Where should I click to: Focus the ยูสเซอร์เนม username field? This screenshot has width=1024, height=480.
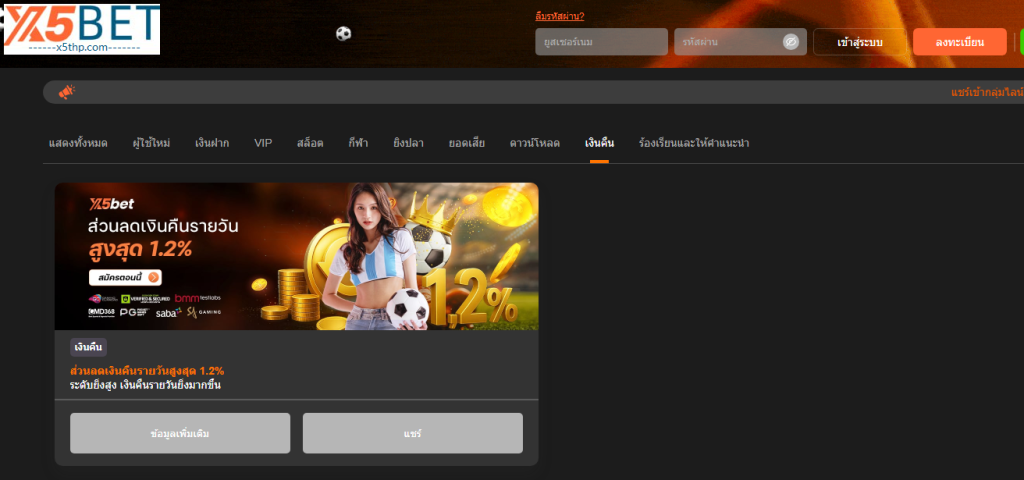(601, 42)
